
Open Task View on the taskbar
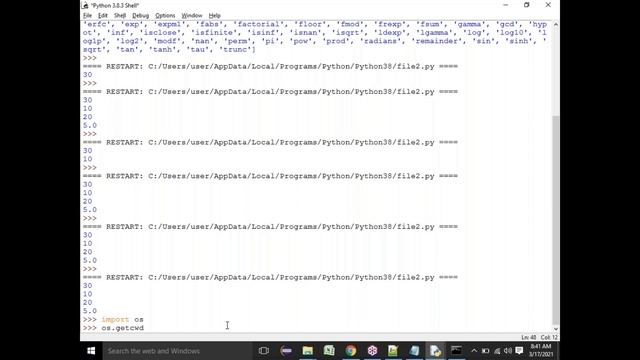(264, 351)
